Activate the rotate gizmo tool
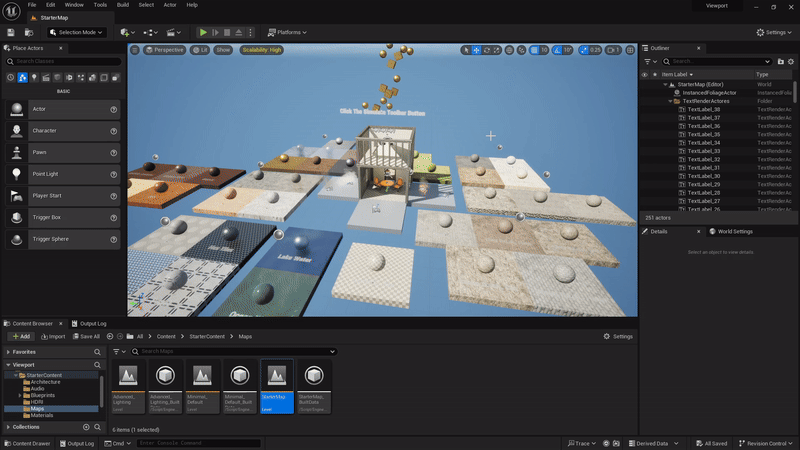The height and width of the screenshot is (450, 800). (x=487, y=50)
